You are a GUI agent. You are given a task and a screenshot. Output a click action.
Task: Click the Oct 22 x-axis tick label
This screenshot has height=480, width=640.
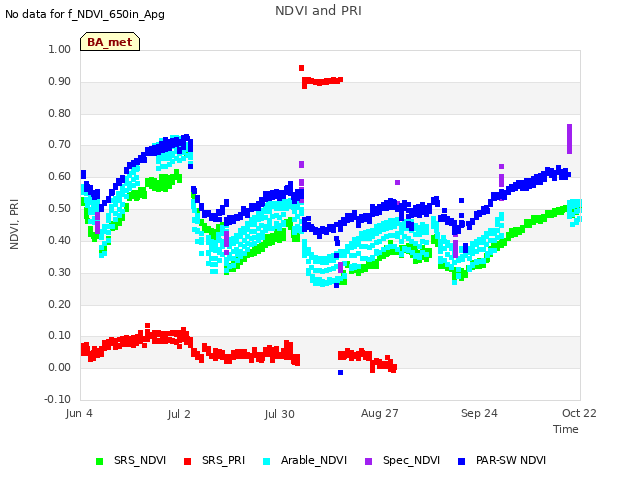point(579,413)
